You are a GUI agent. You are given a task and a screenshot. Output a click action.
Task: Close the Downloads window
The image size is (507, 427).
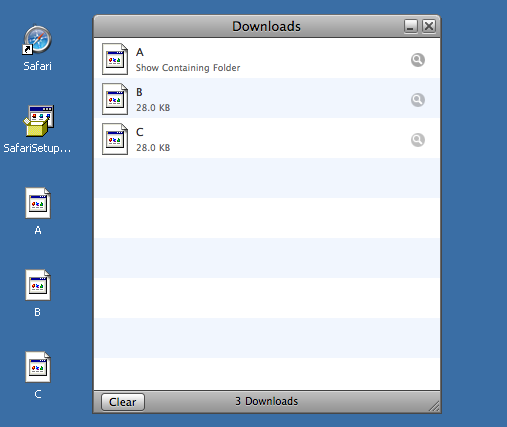pos(429,26)
